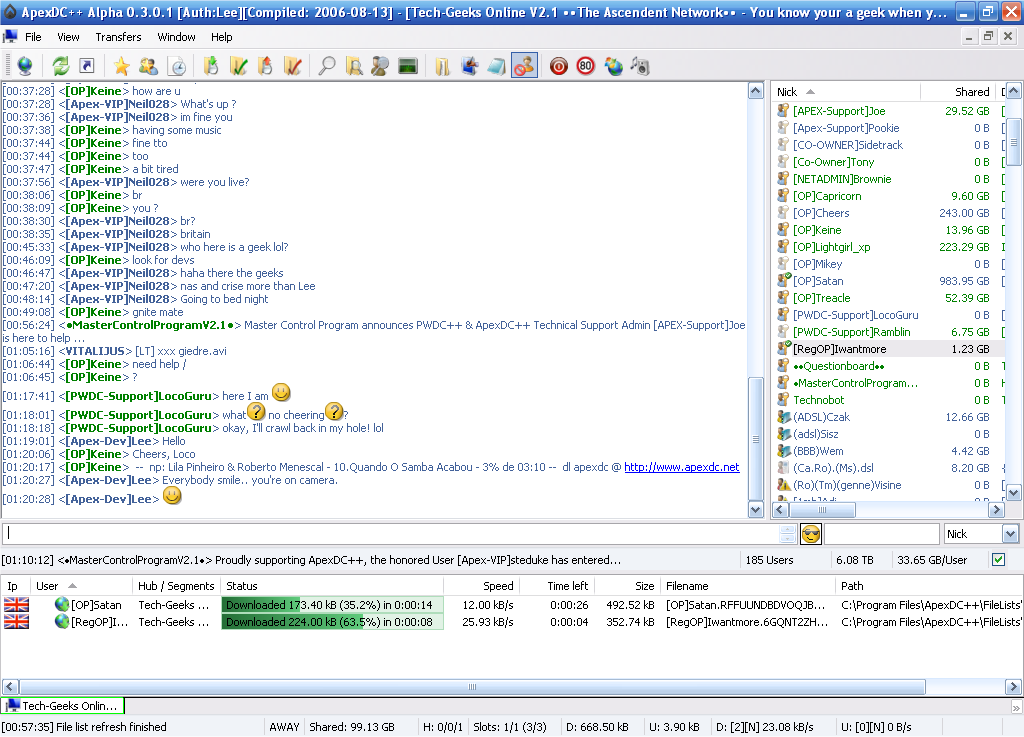1024x737 pixels.
Task: Click the Search magnifying glass icon
Action: click(x=327, y=66)
